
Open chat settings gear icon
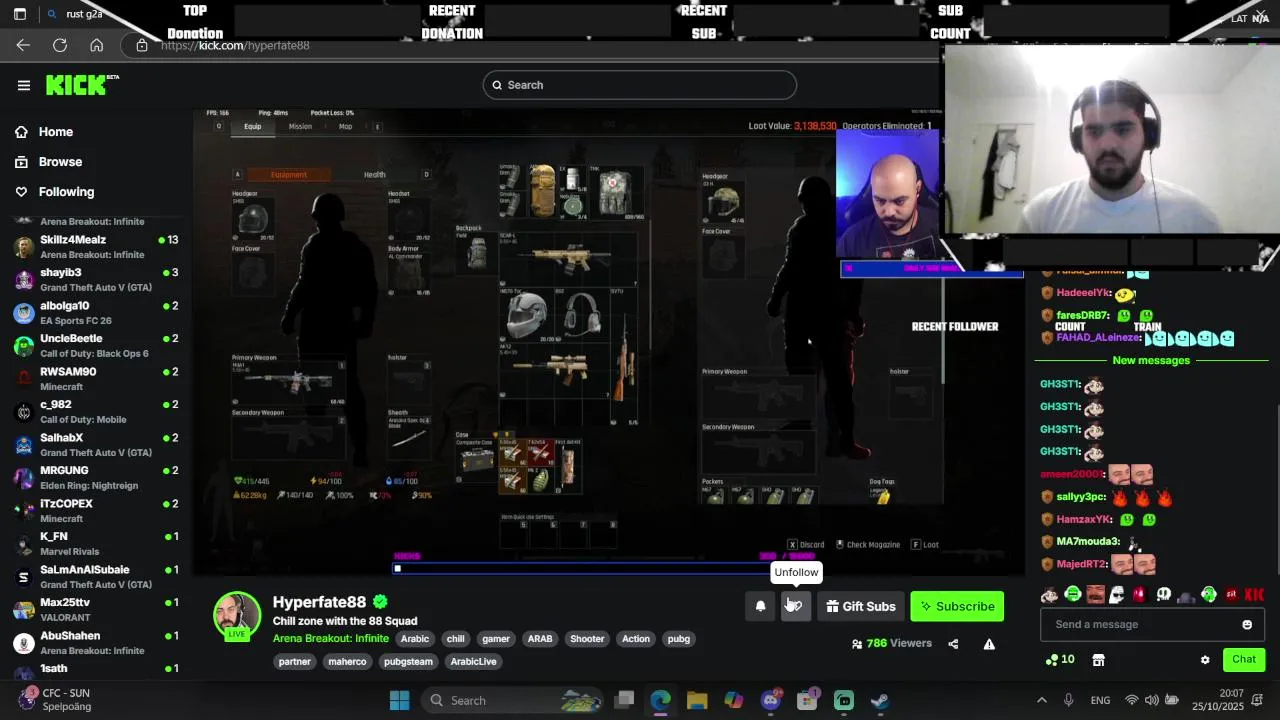point(1205,660)
